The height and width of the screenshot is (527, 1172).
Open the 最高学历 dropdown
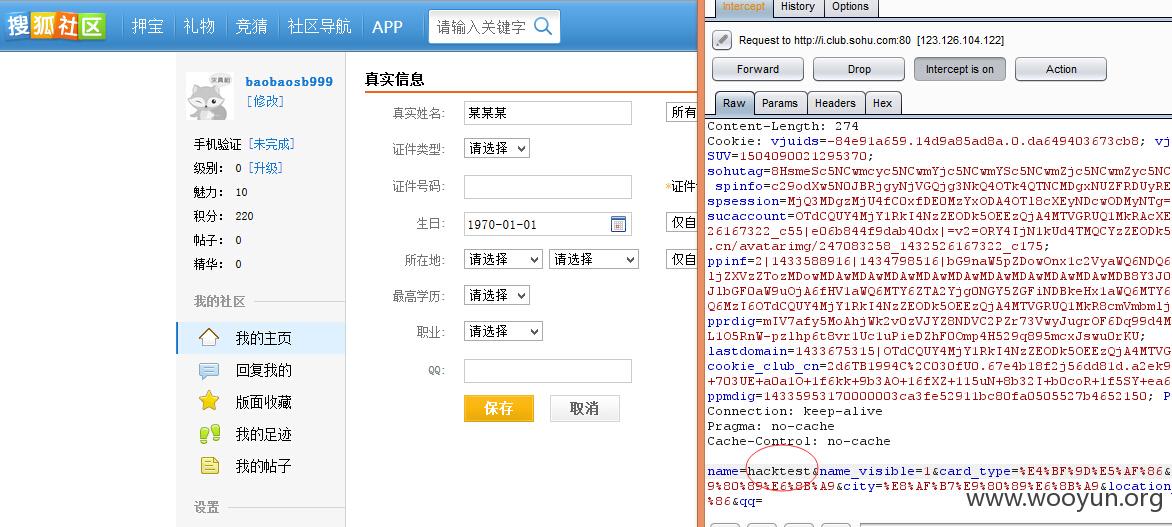(x=497, y=295)
